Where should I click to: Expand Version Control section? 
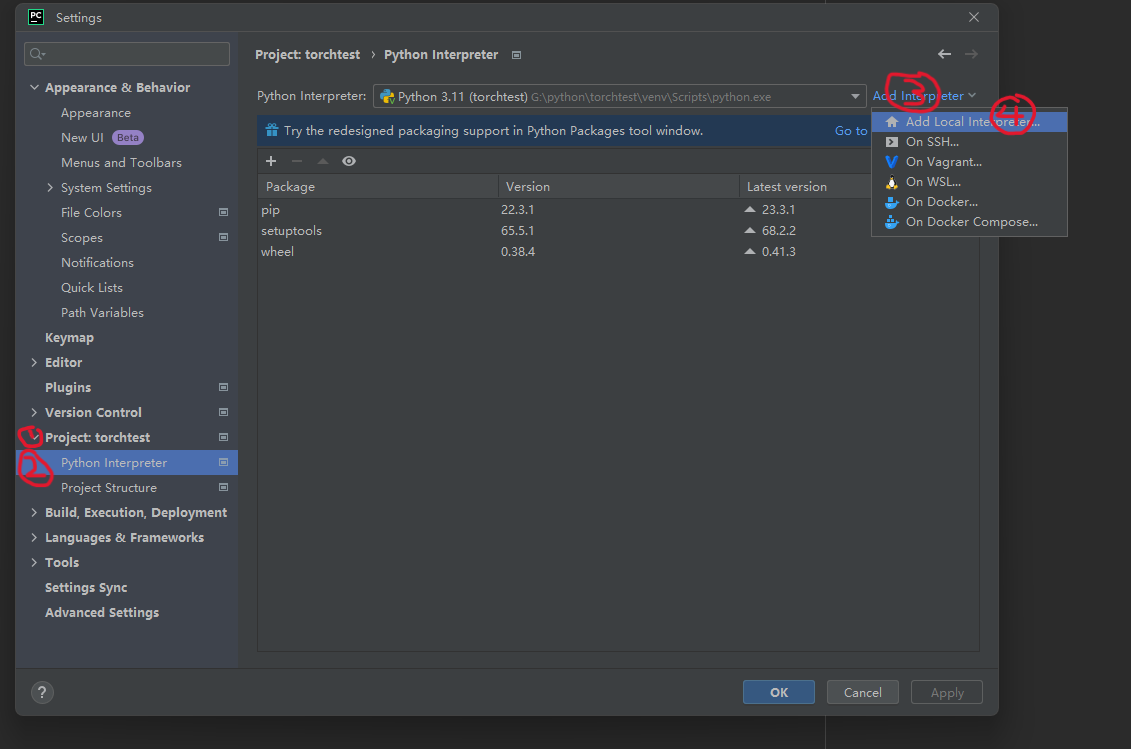(x=34, y=412)
